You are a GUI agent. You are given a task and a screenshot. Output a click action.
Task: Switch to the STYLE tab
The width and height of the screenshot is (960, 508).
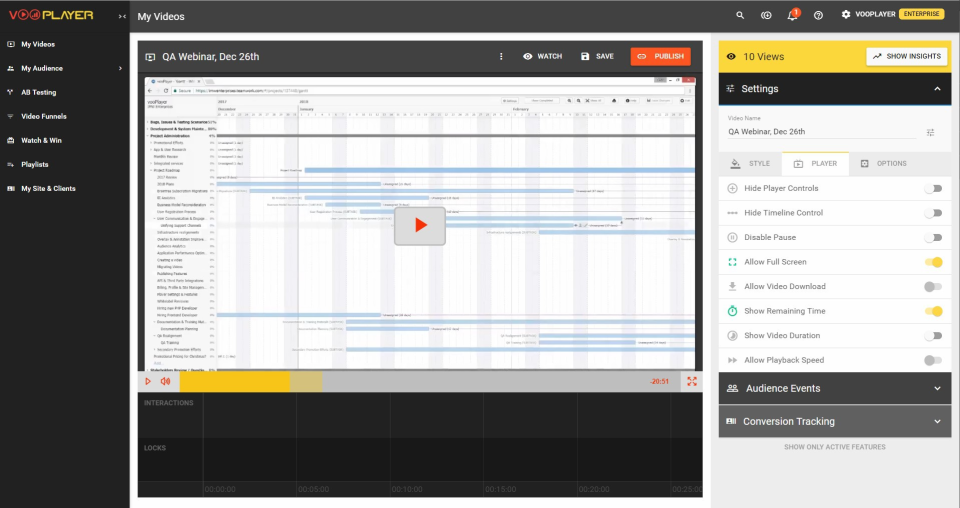751,163
